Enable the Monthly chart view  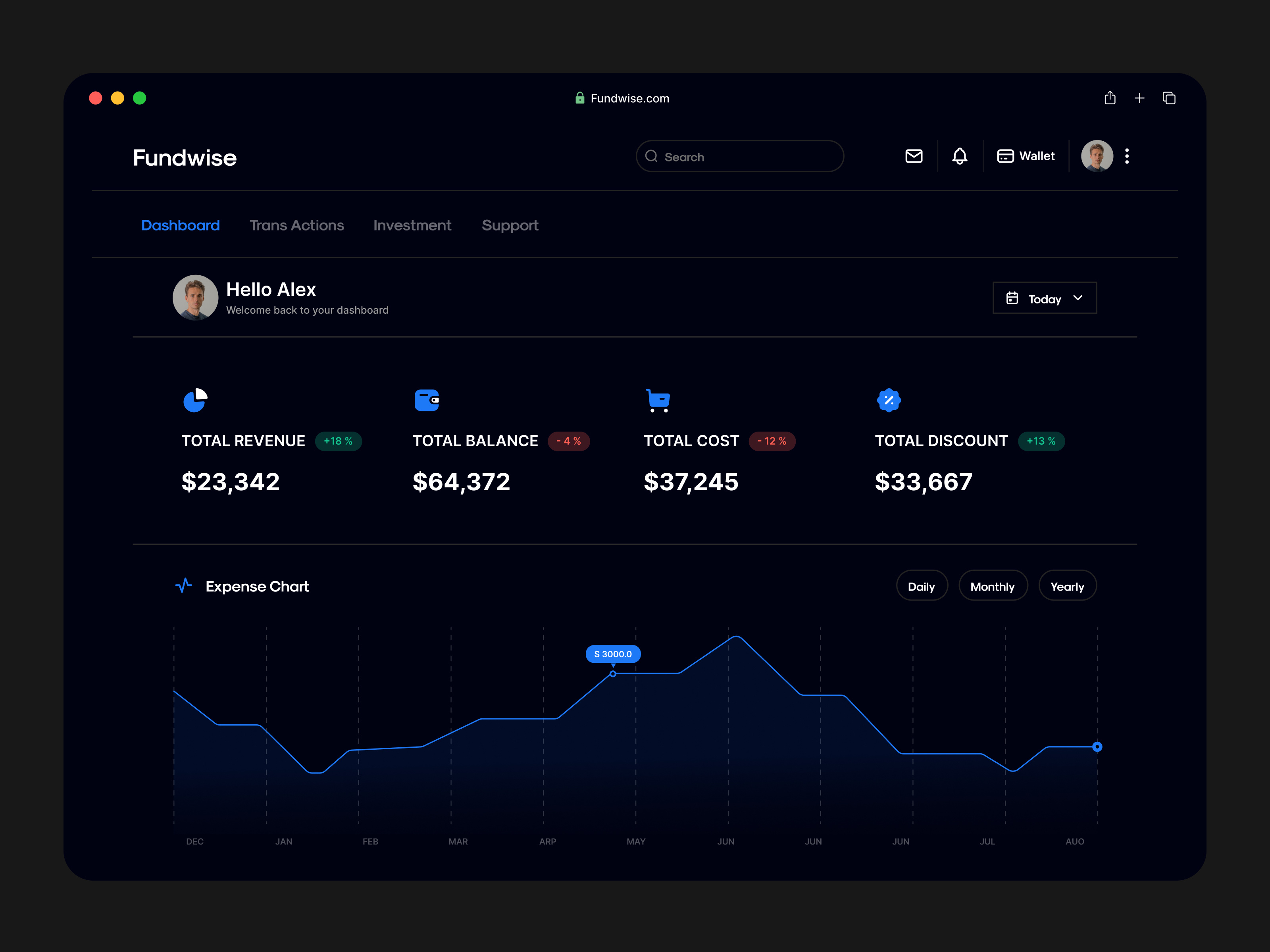point(993,586)
